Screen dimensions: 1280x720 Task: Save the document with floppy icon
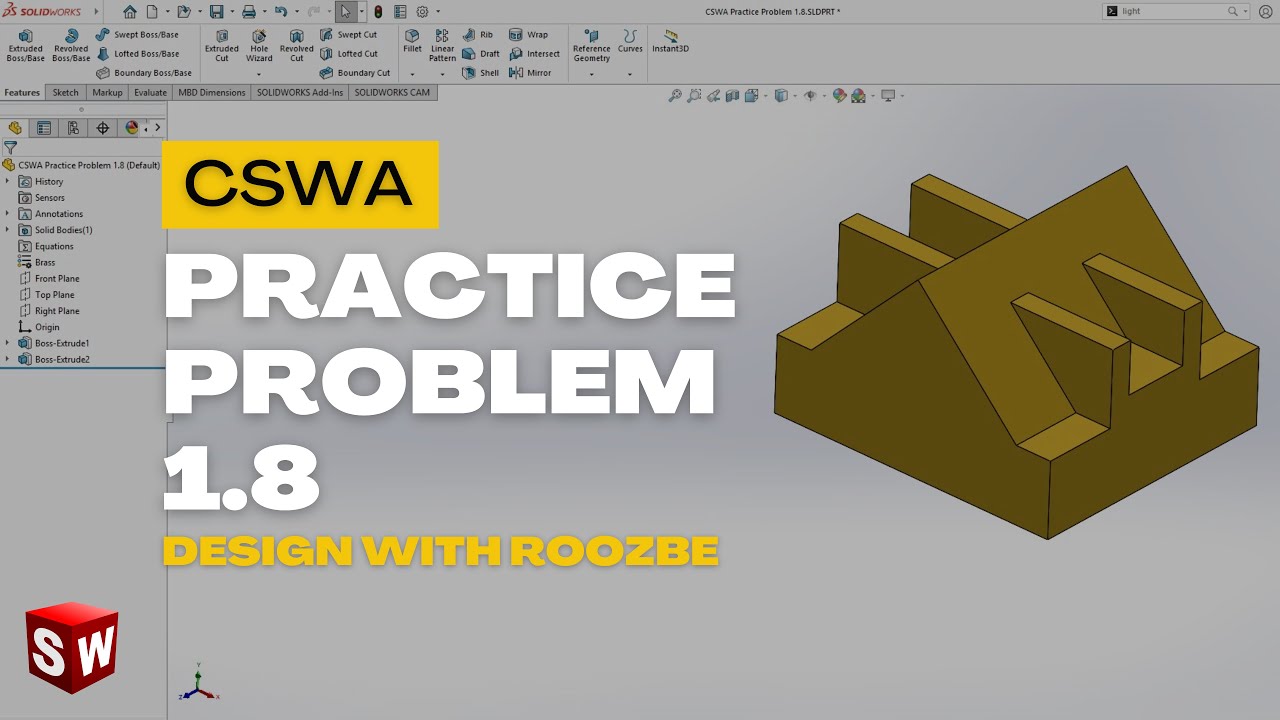216,12
